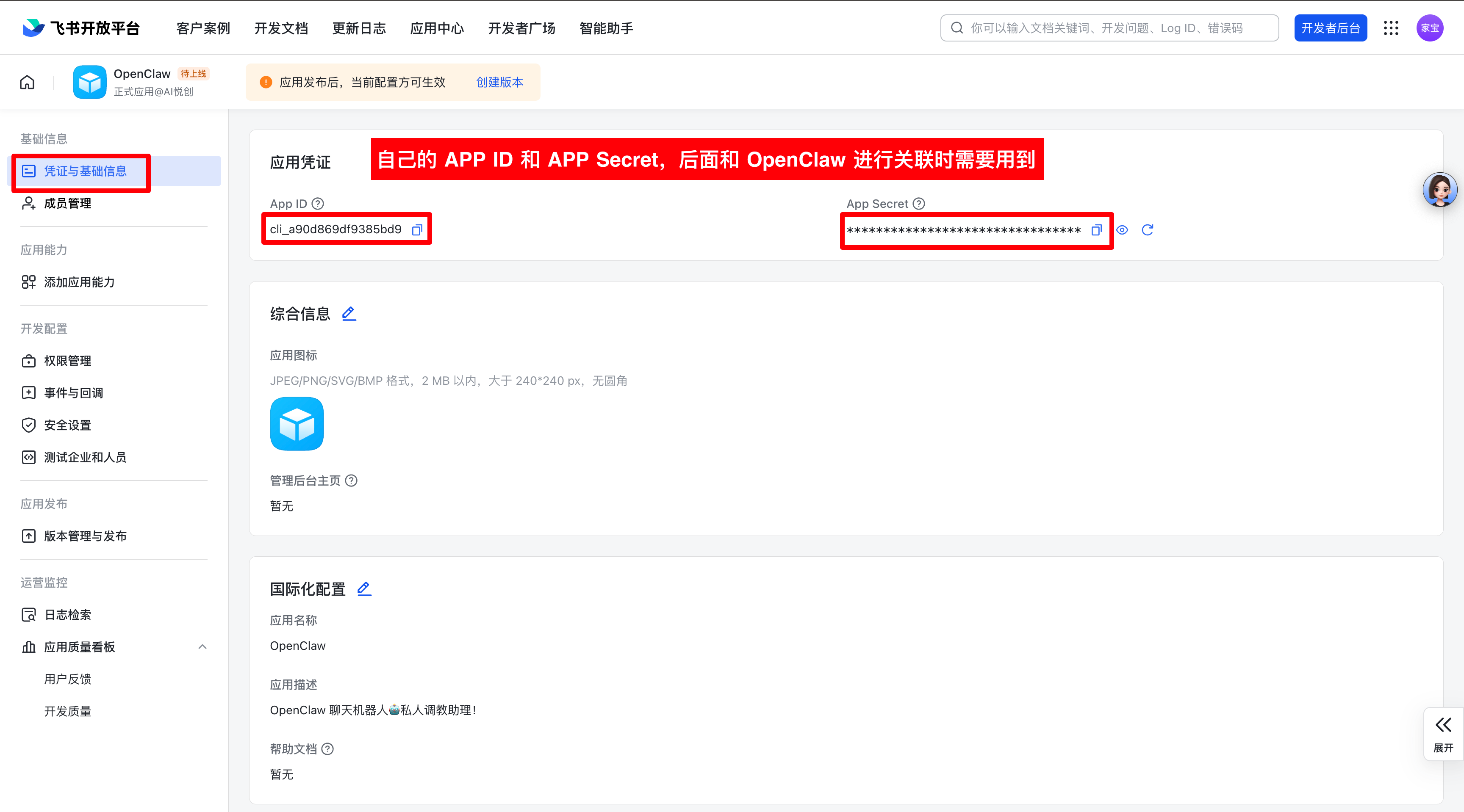The height and width of the screenshot is (812, 1464).
Task: Click the 安全设置 shield icon
Action: coord(28,425)
